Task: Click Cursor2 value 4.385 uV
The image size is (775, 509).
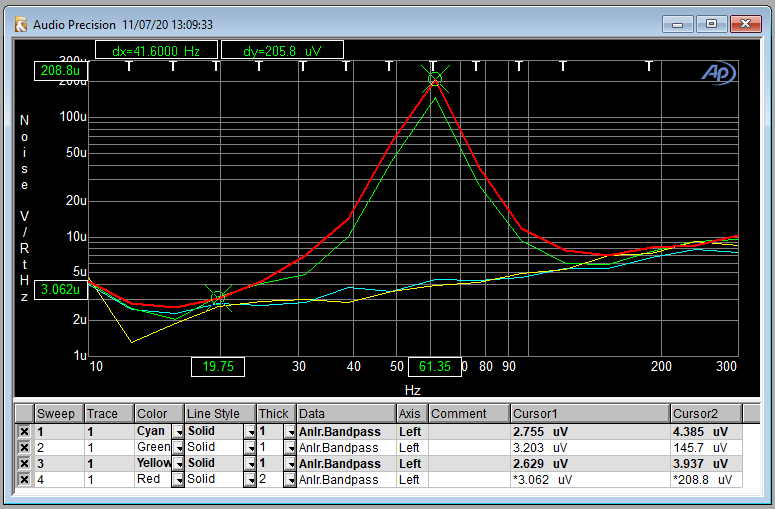Action: click(x=700, y=431)
